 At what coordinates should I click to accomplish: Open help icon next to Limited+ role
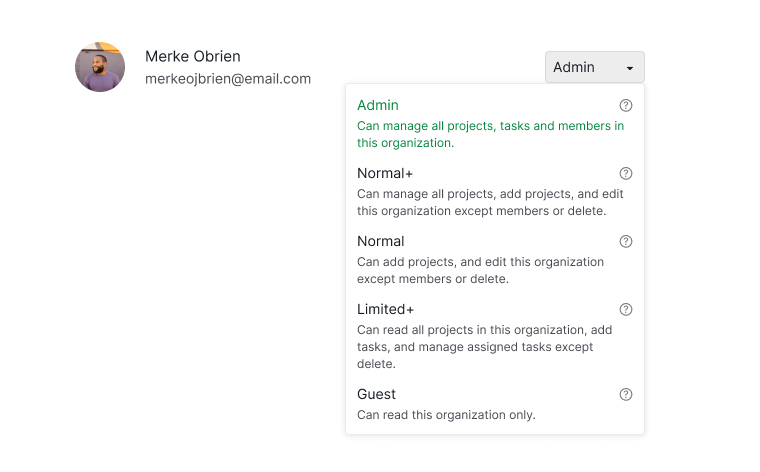pos(626,309)
